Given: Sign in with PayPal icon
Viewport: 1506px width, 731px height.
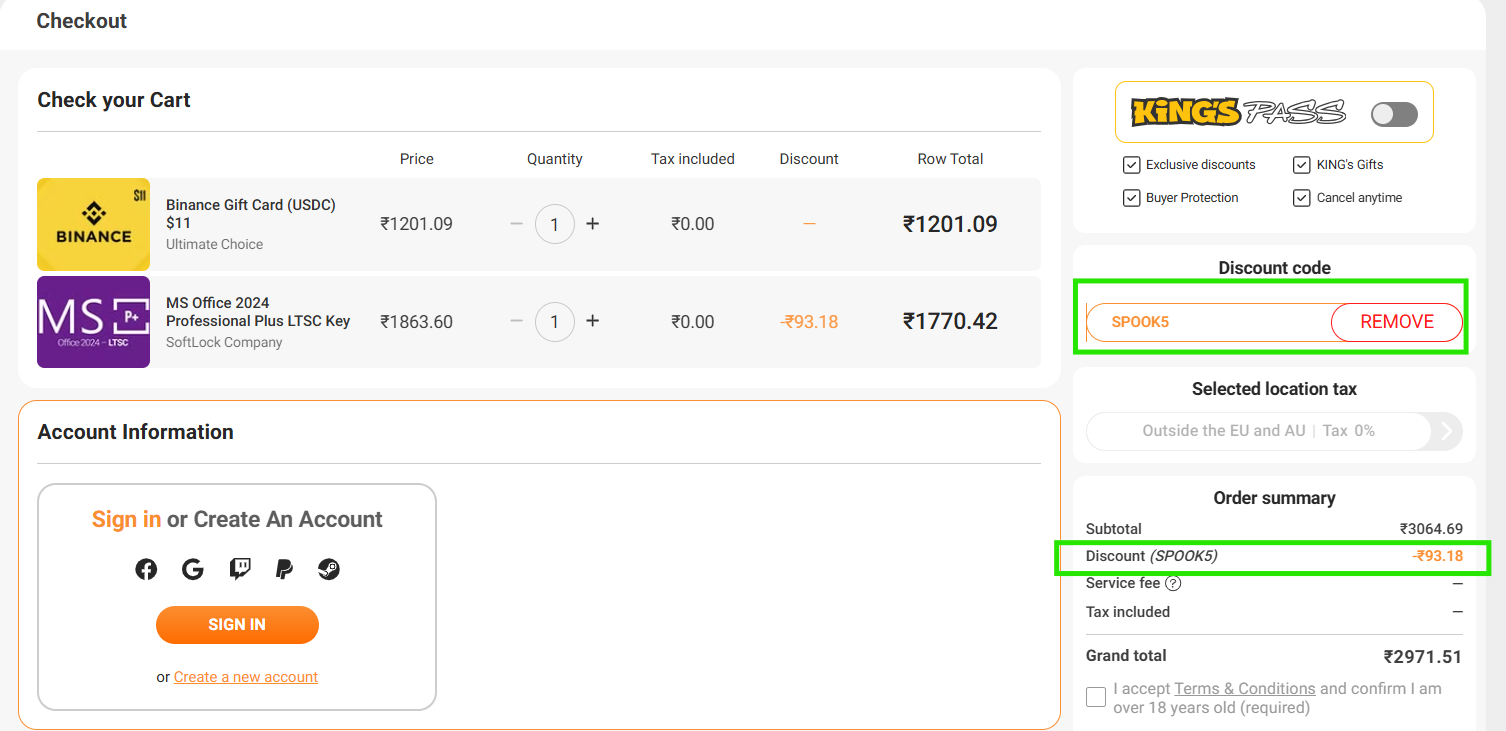Looking at the screenshot, I should pos(284,569).
